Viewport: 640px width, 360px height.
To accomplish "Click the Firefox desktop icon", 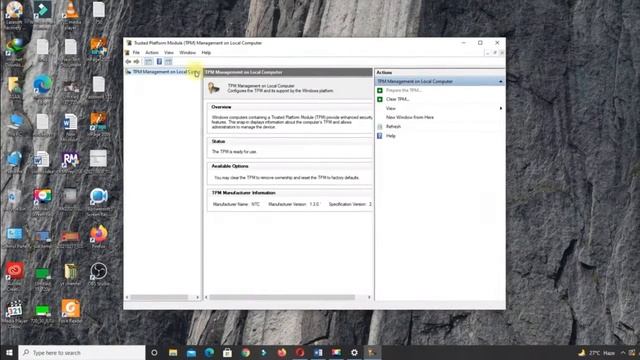I will (x=99, y=237).
